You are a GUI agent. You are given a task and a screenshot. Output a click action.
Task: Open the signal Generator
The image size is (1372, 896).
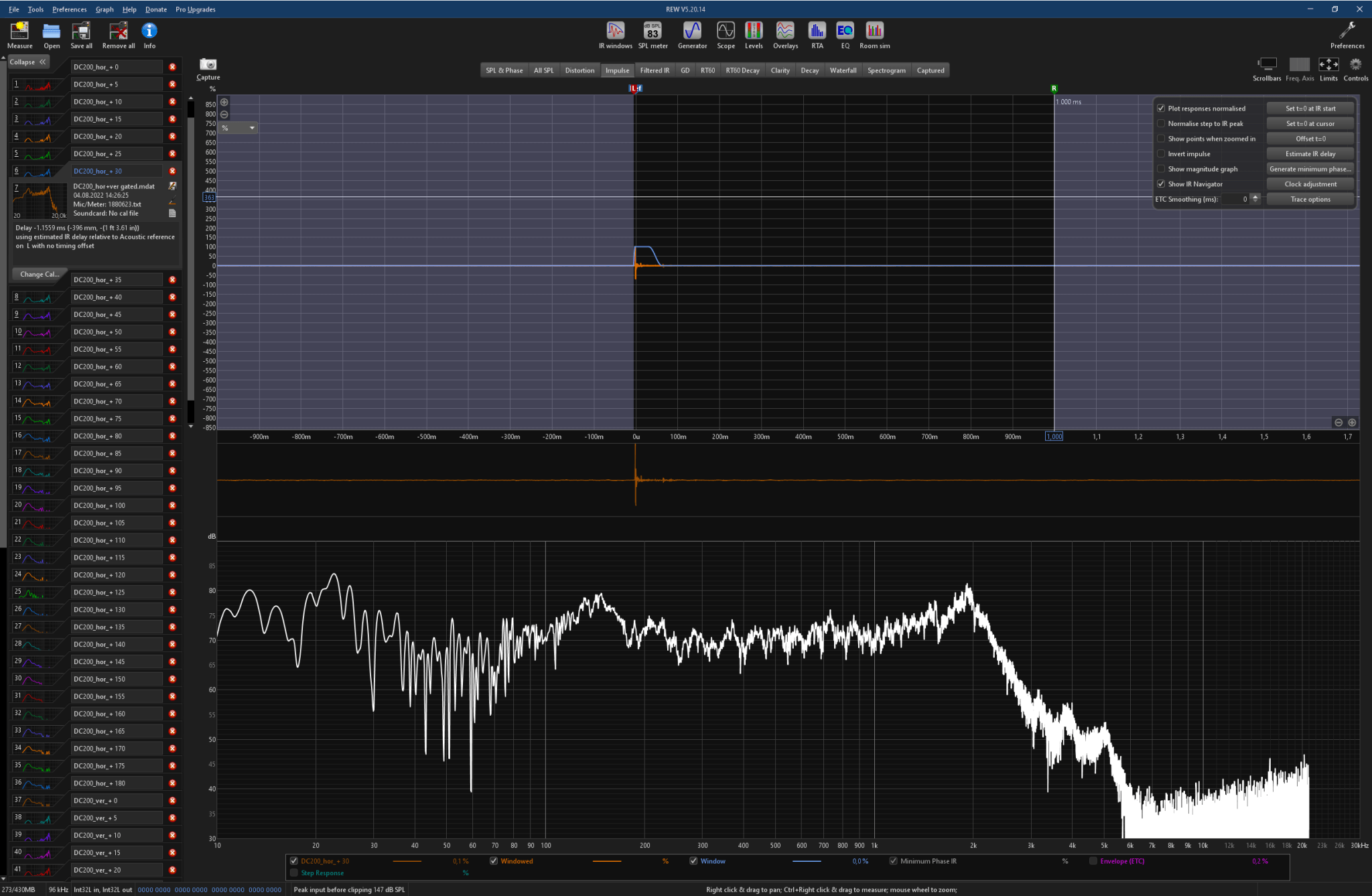tap(692, 35)
